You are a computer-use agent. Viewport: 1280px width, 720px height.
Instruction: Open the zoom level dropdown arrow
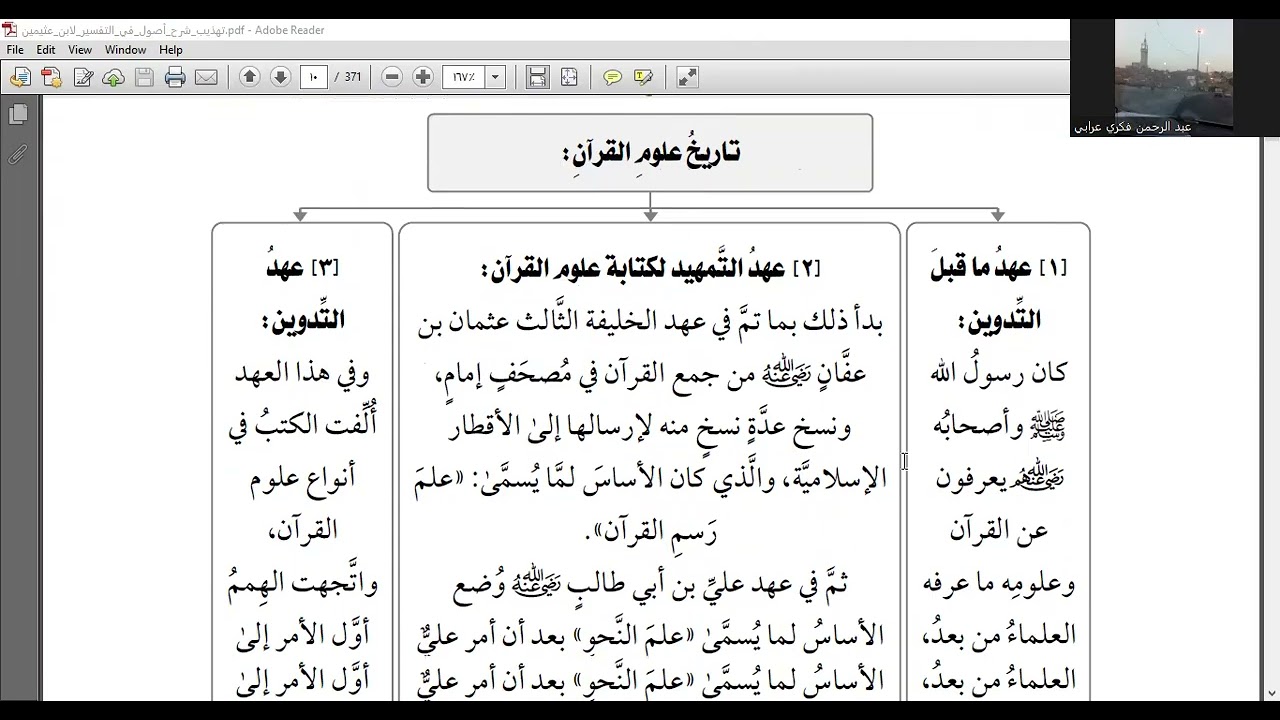coord(495,77)
